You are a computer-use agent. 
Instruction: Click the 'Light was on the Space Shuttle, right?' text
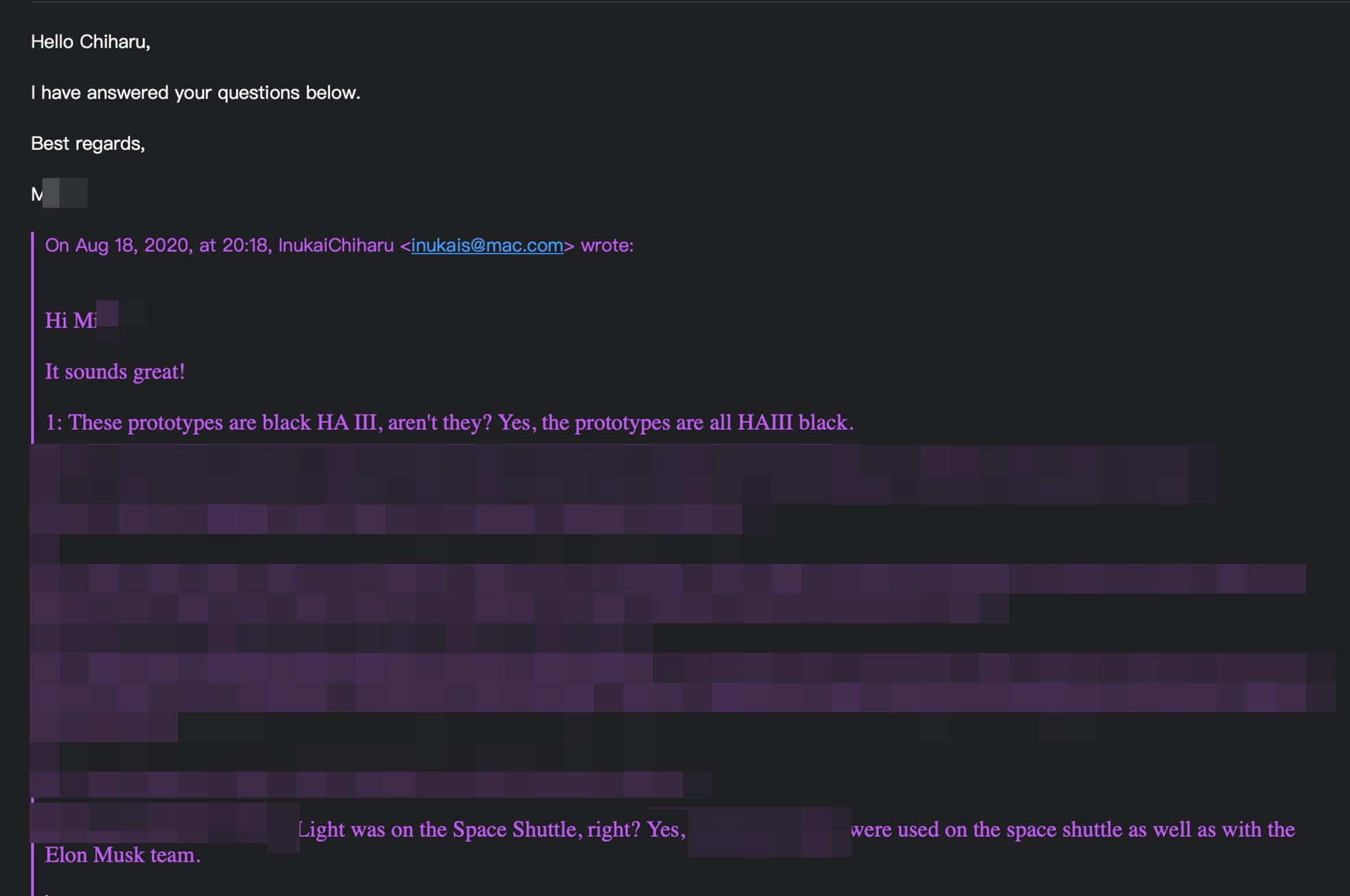pos(469,829)
